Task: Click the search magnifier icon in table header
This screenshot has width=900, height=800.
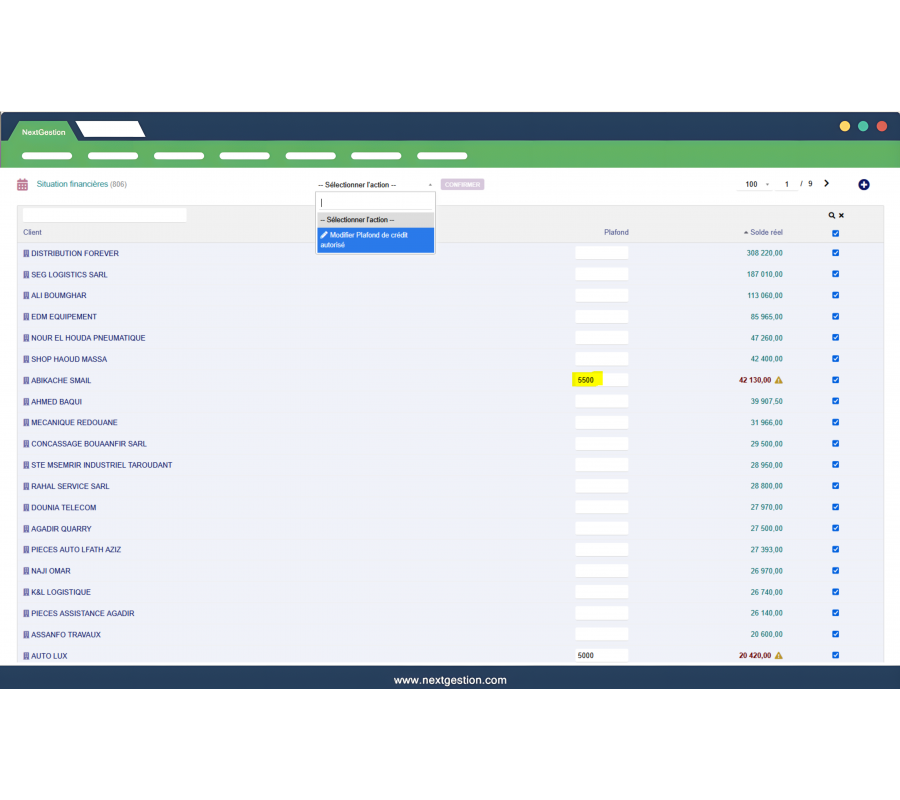Action: [x=831, y=215]
